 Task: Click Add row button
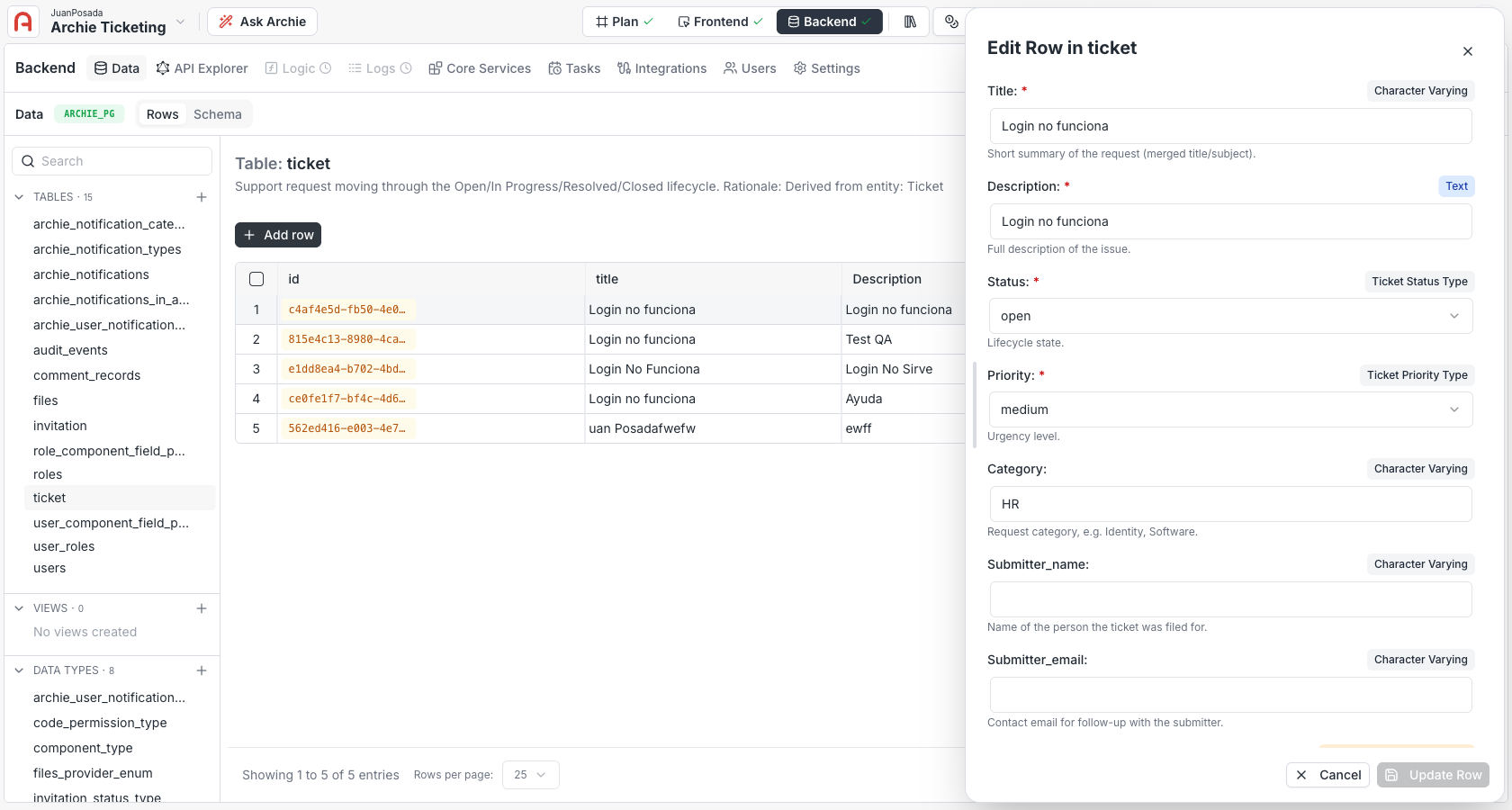coord(278,235)
